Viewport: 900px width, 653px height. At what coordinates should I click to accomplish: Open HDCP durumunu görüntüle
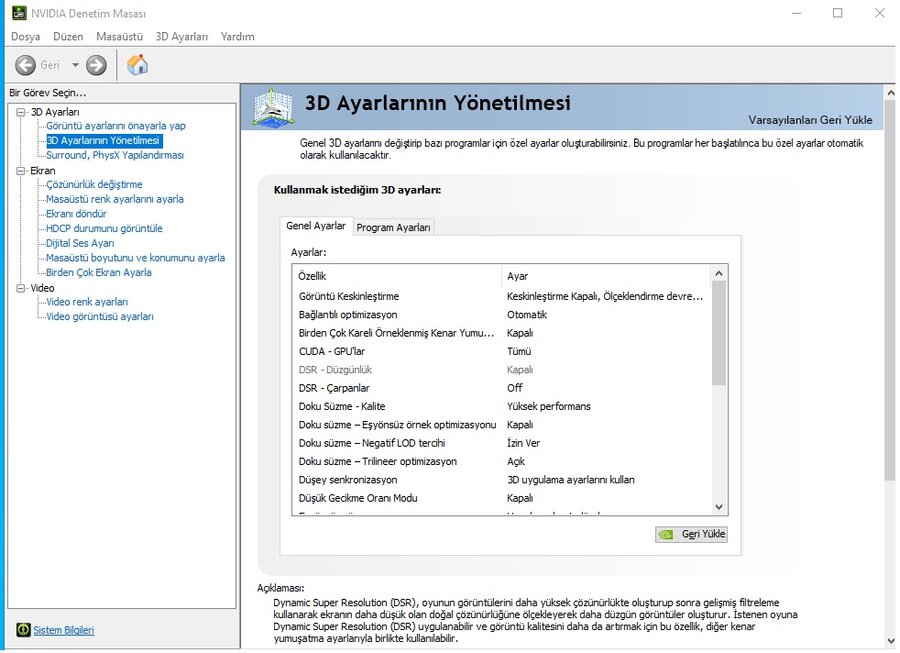pyautogui.click(x=104, y=228)
